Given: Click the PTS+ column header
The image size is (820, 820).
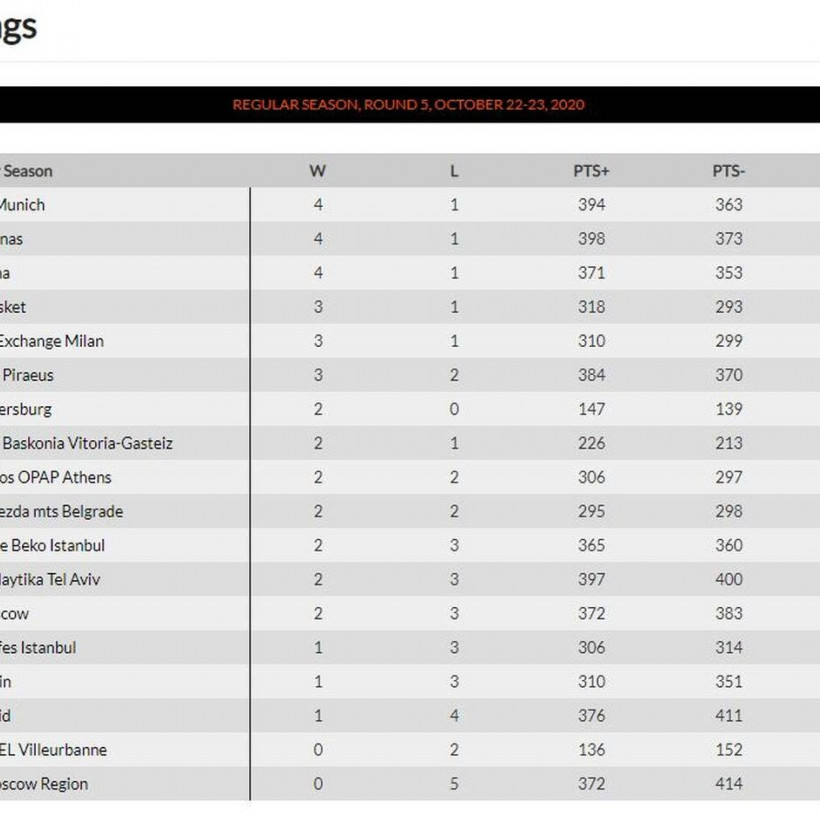Looking at the screenshot, I should 591,171.
